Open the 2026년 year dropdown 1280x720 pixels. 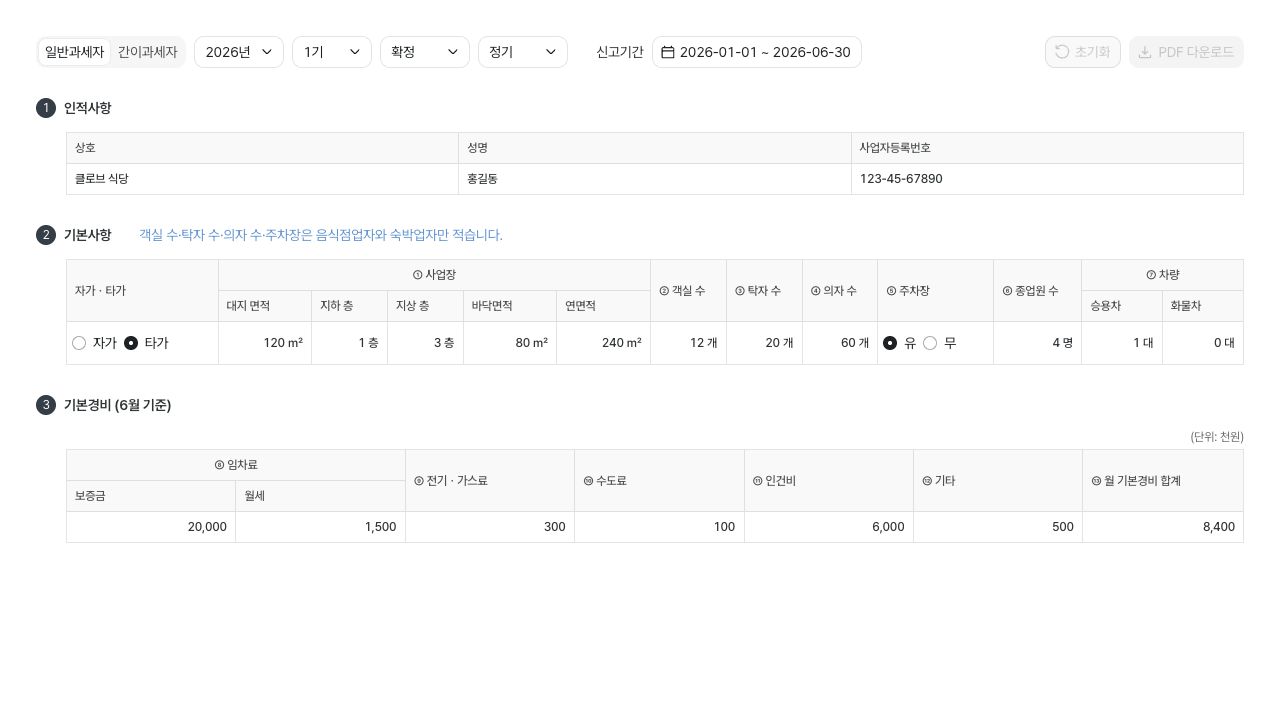(239, 52)
